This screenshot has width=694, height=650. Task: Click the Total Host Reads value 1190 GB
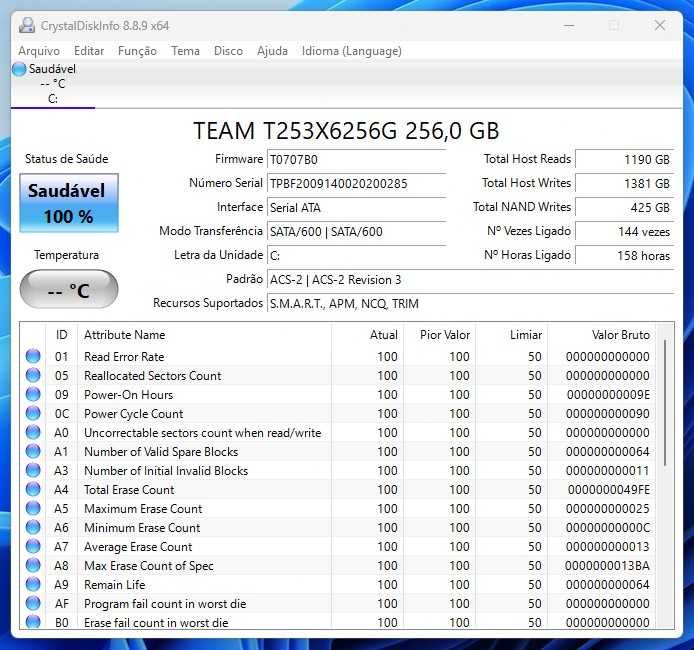[624, 160]
